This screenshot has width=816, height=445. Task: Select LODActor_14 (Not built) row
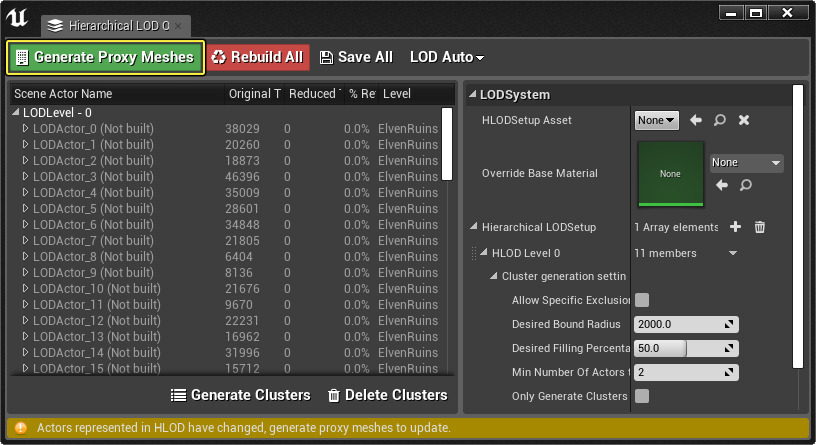pyautogui.click(x=225, y=352)
